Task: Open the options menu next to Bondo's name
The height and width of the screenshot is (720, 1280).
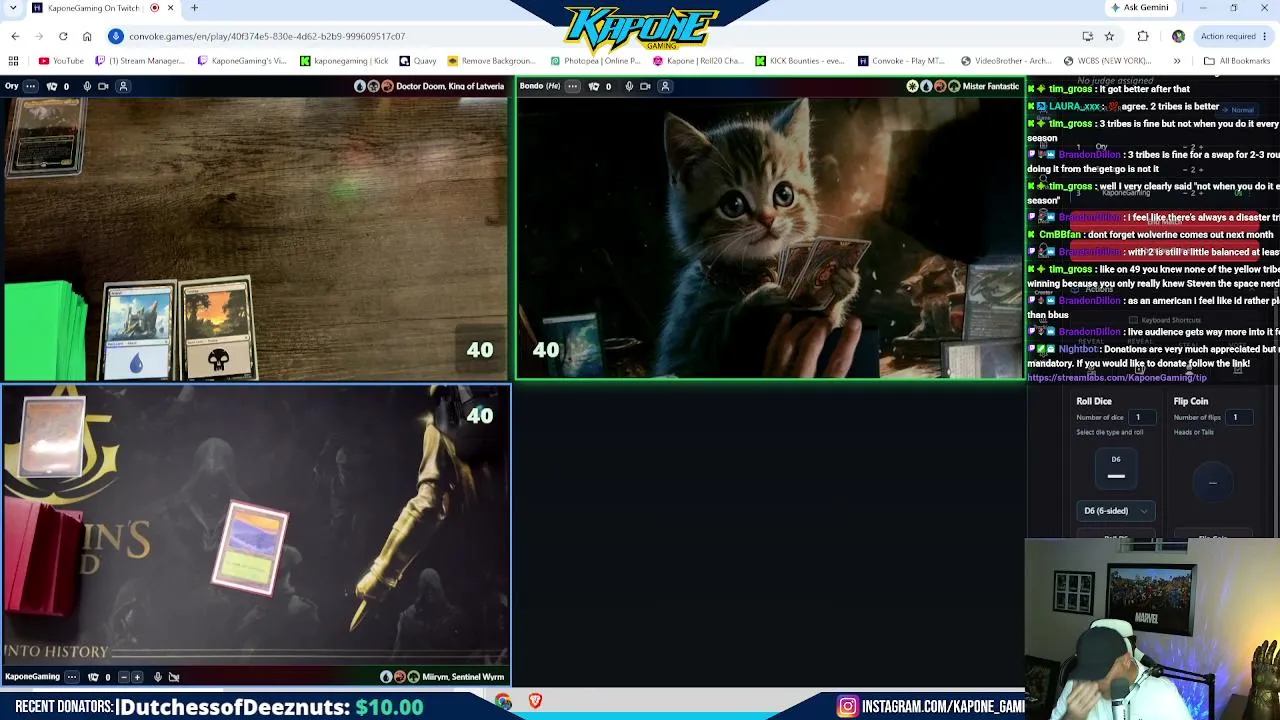Action: (573, 86)
